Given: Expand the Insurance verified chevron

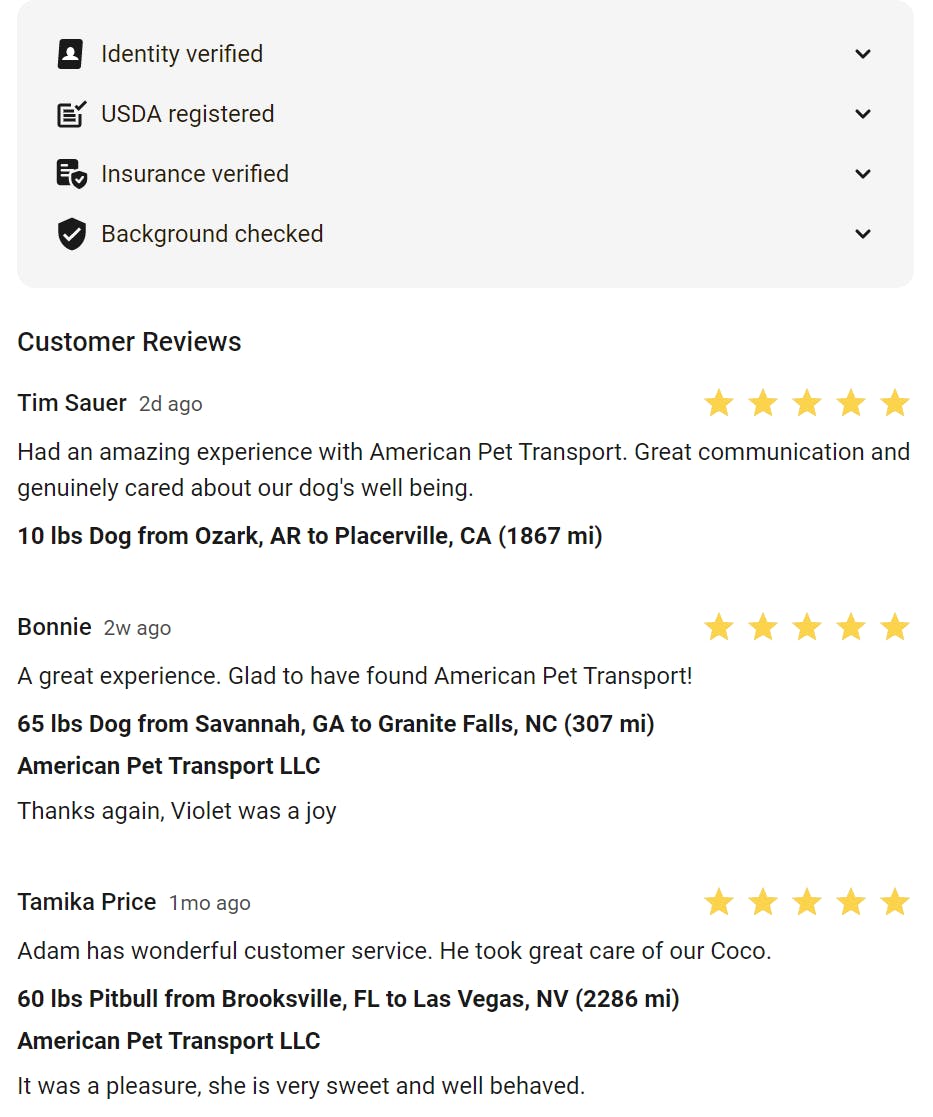Looking at the screenshot, I should (863, 174).
